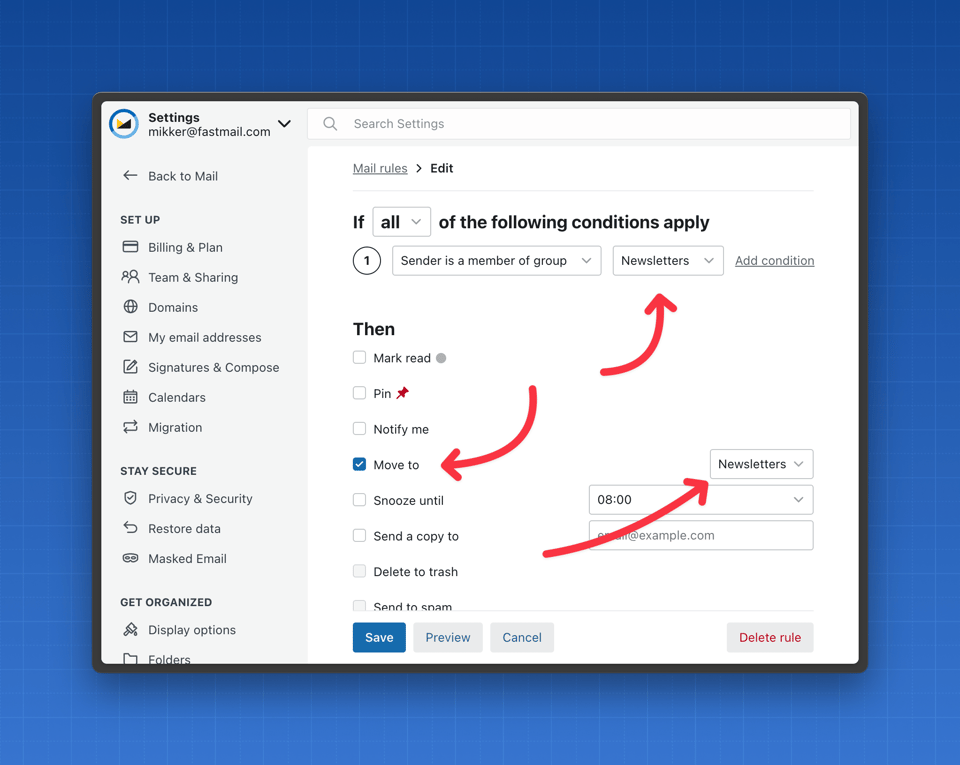The height and width of the screenshot is (765, 960).
Task: Click the Team & Sharing people icon
Action: [x=130, y=277]
